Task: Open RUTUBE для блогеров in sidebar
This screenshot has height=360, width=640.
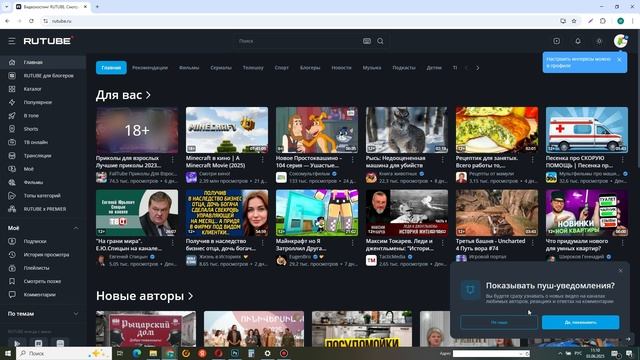Action: (43, 76)
